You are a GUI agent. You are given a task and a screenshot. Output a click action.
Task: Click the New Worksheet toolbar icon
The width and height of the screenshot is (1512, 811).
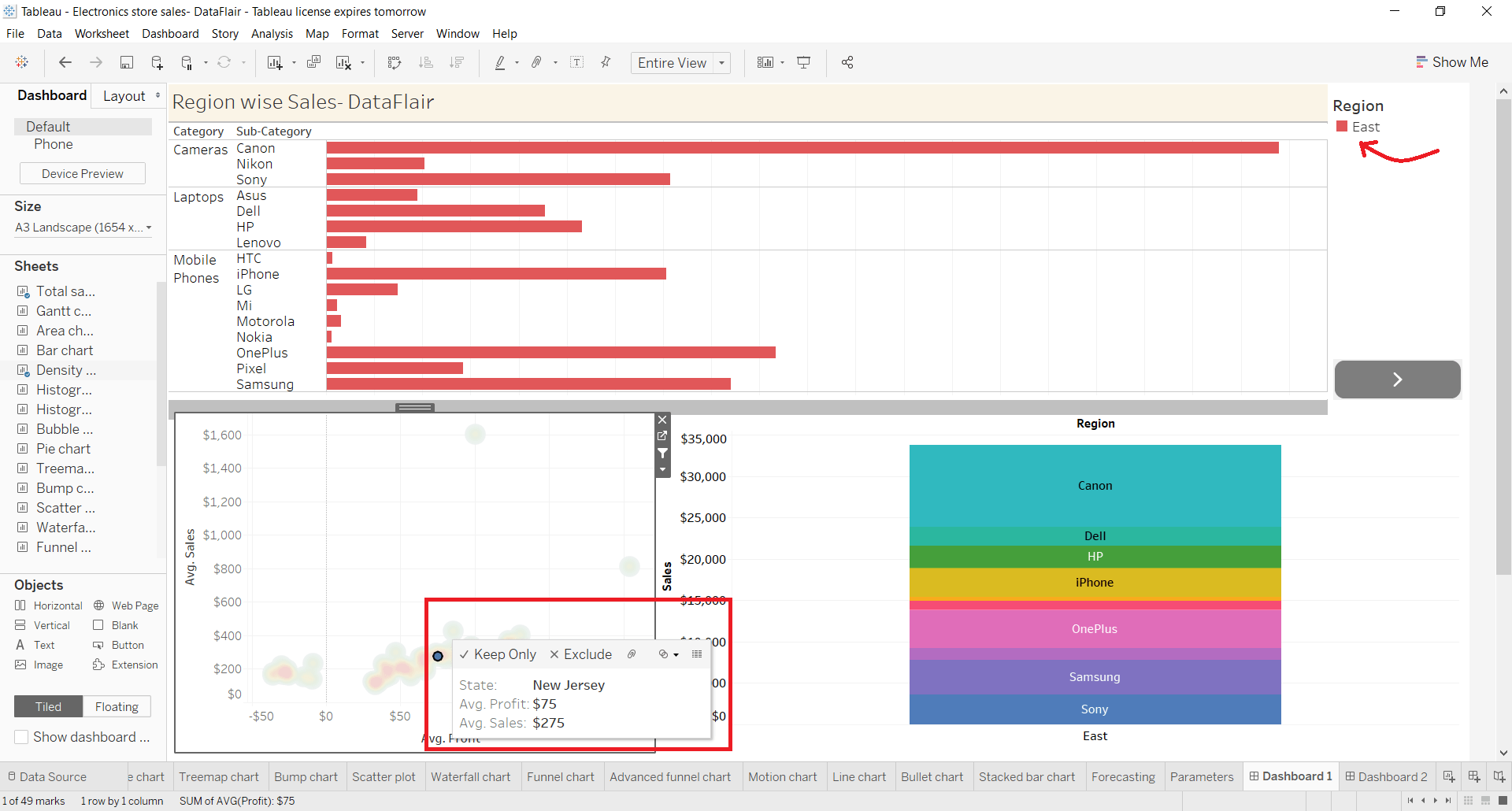(274, 62)
